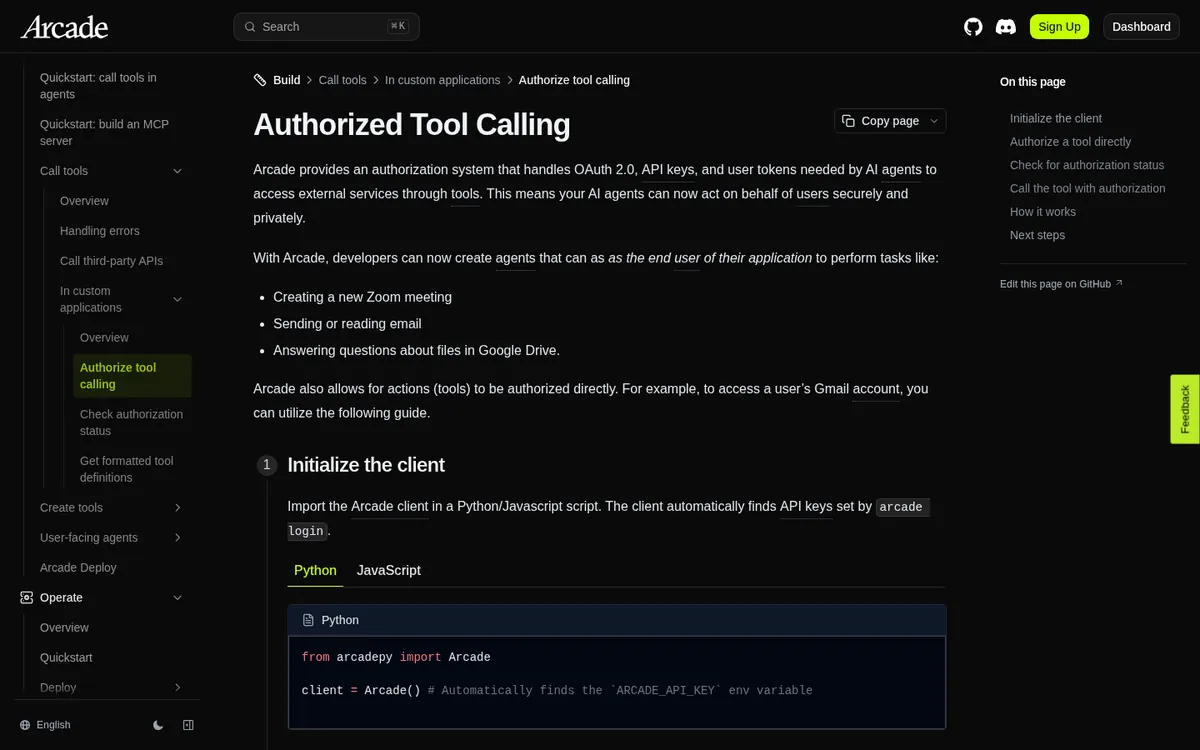Open Copy page dropdown arrow
This screenshot has width=1200, height=750.
click(x=934, y=121)
